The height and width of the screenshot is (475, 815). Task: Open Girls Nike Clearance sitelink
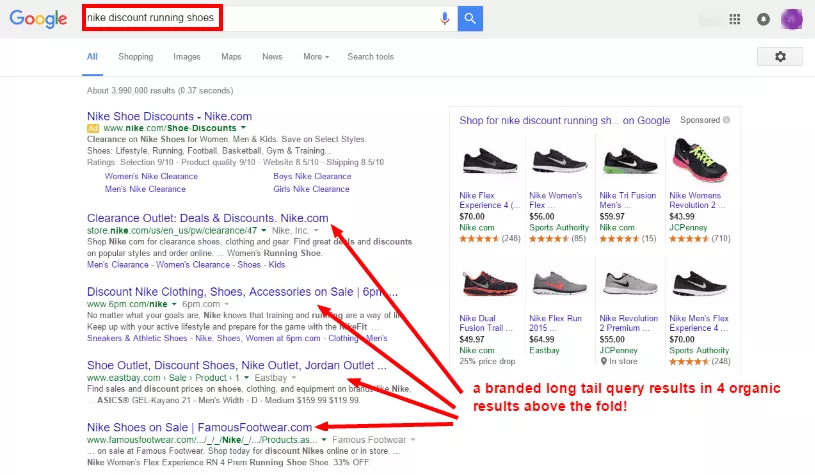(x=311, y=189)
